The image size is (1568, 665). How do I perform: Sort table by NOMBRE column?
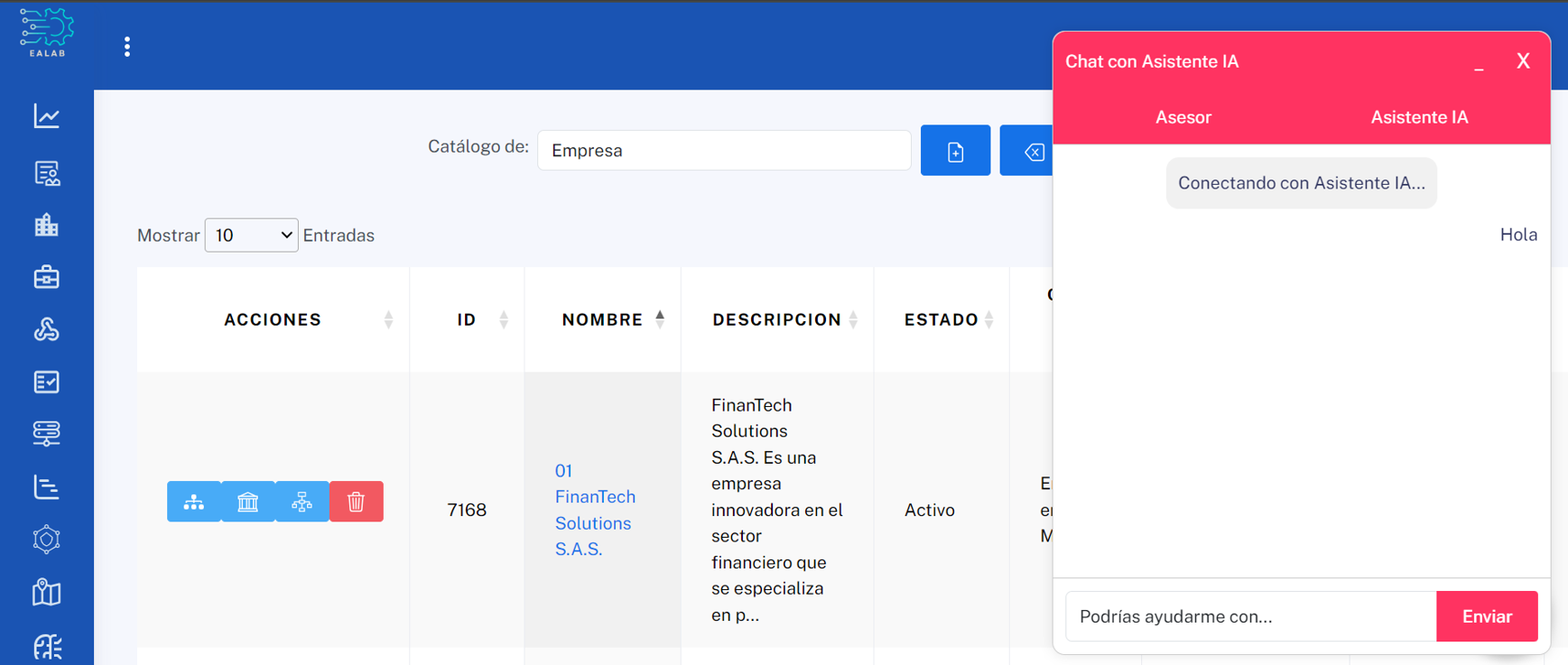[602, 319]
